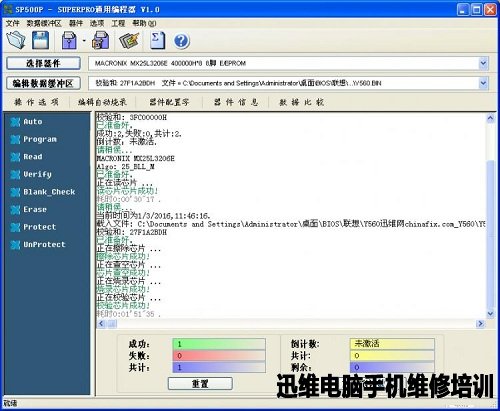Click the yellow 倒计数 未激活 field

(392, 343)
